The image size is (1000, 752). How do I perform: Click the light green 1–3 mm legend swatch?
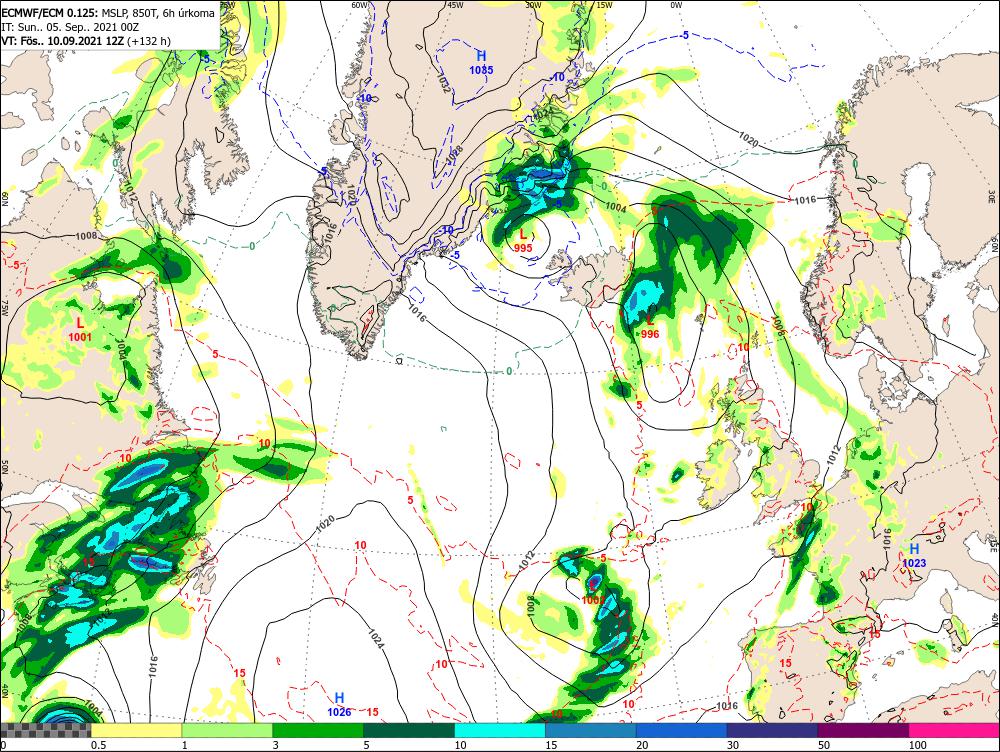[227, 730]
